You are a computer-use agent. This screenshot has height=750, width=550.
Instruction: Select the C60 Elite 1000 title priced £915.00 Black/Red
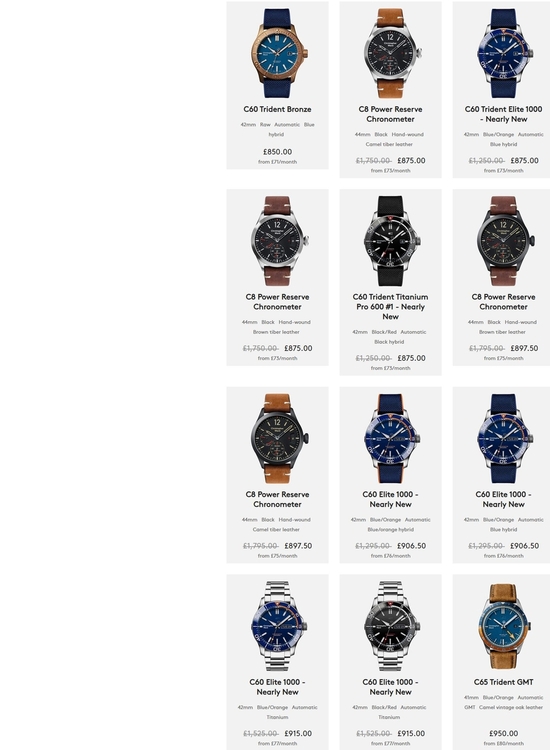[391, 687]
